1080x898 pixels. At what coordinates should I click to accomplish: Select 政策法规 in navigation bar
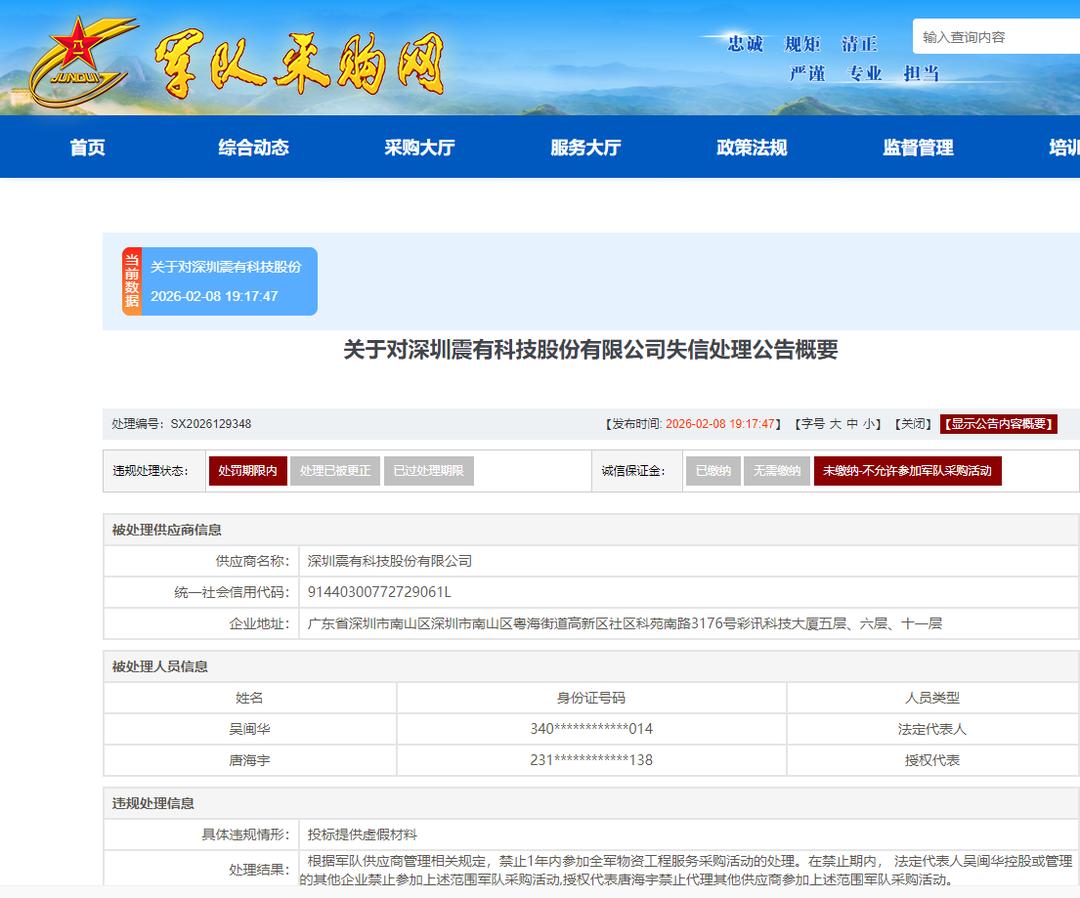point(751,147)
